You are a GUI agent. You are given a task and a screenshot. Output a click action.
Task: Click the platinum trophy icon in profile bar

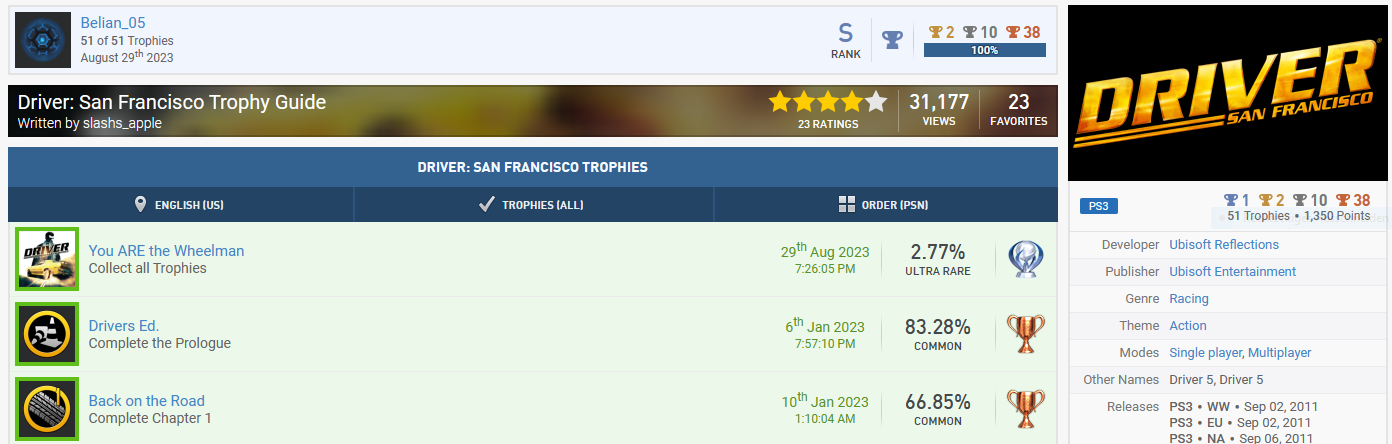coord(892,40)
